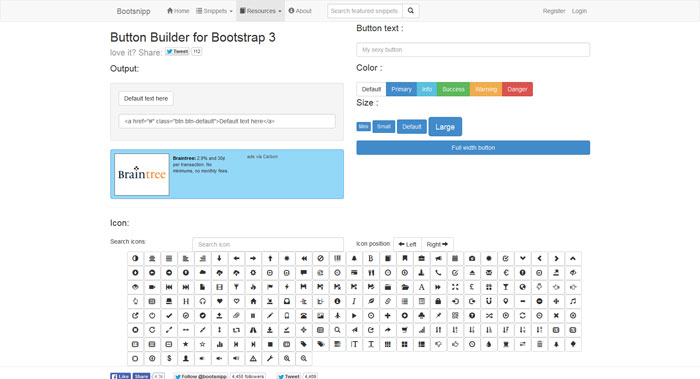Click the generated HTML code output field
Image resolution: width=700 pixels, height=379 pixels.
pos(227,121)
